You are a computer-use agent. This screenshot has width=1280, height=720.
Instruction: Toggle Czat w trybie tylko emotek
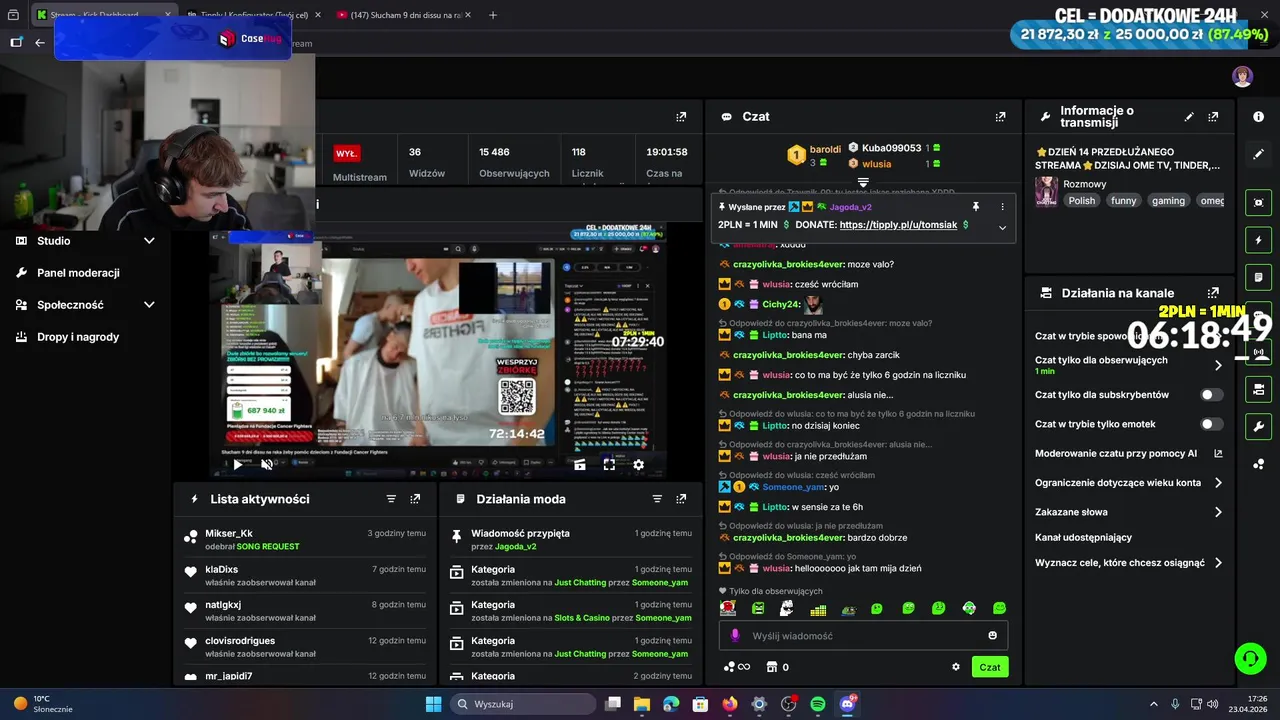[1211, 424]
